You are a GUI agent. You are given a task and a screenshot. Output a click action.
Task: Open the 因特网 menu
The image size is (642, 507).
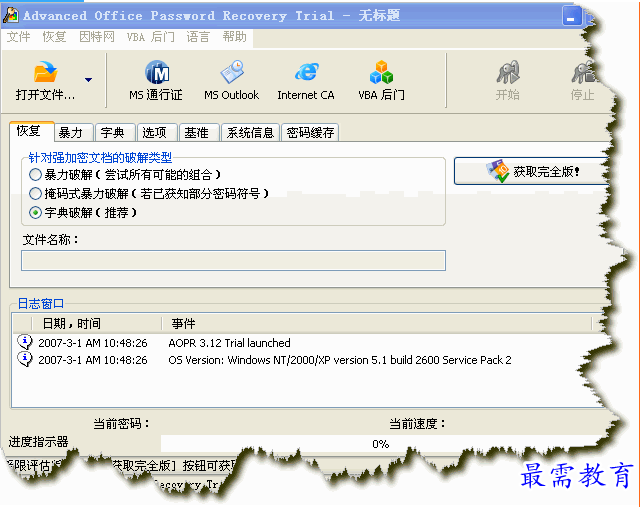(x=97, y=37)
